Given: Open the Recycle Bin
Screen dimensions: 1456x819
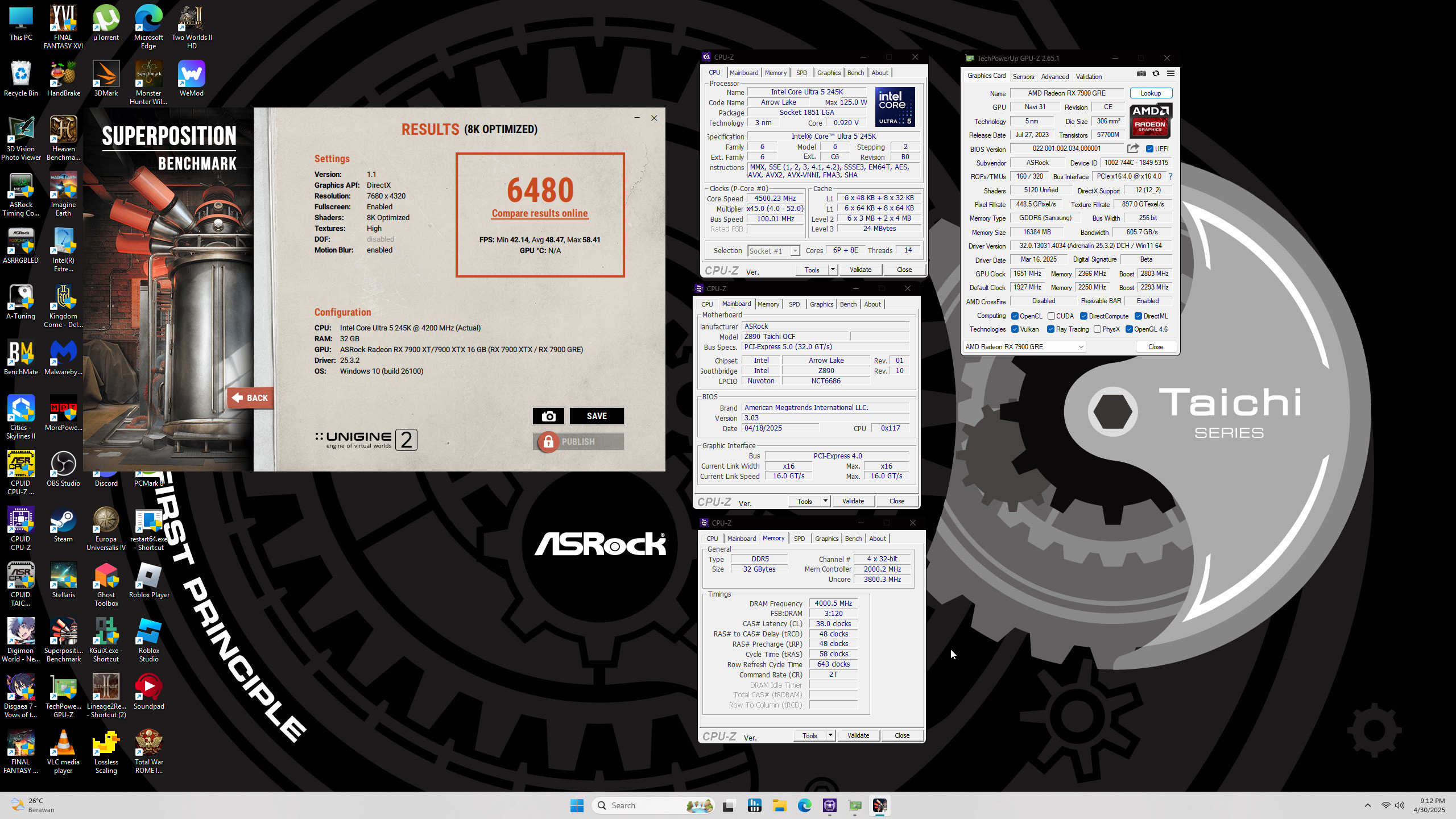Looking at the screenshot, I should point(21,79).
